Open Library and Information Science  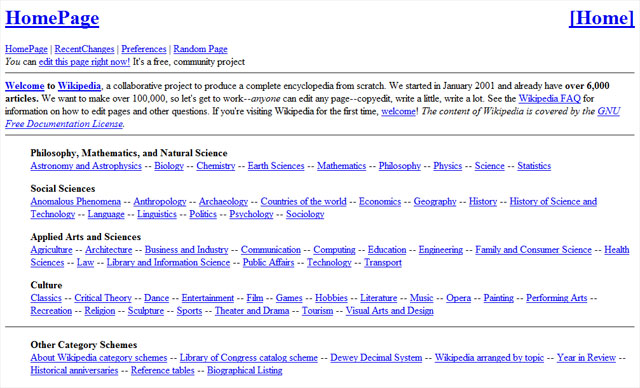point(169,262)
